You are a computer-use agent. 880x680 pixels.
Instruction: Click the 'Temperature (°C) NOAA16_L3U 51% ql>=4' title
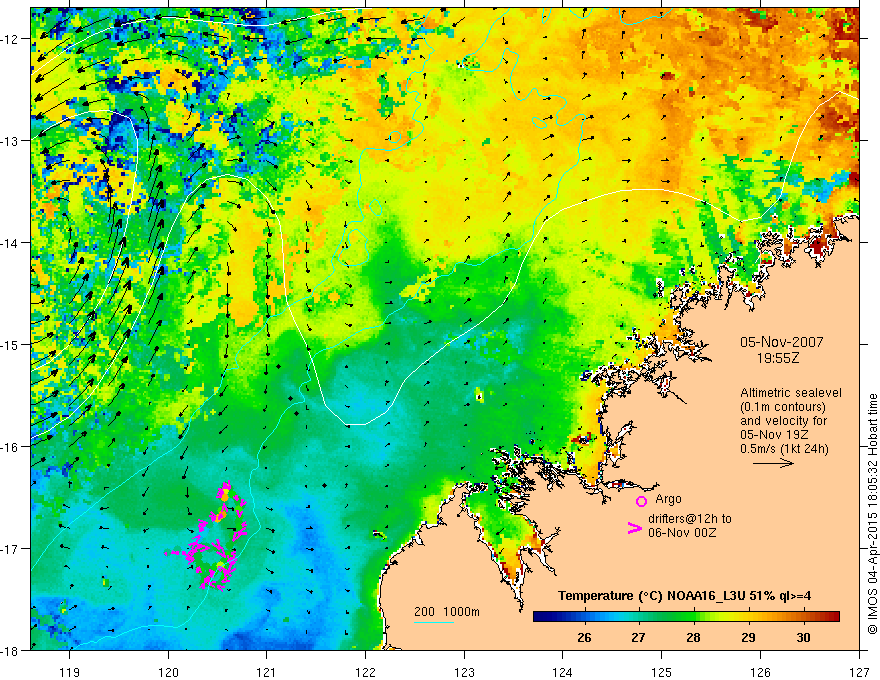(x=684, y=596)
